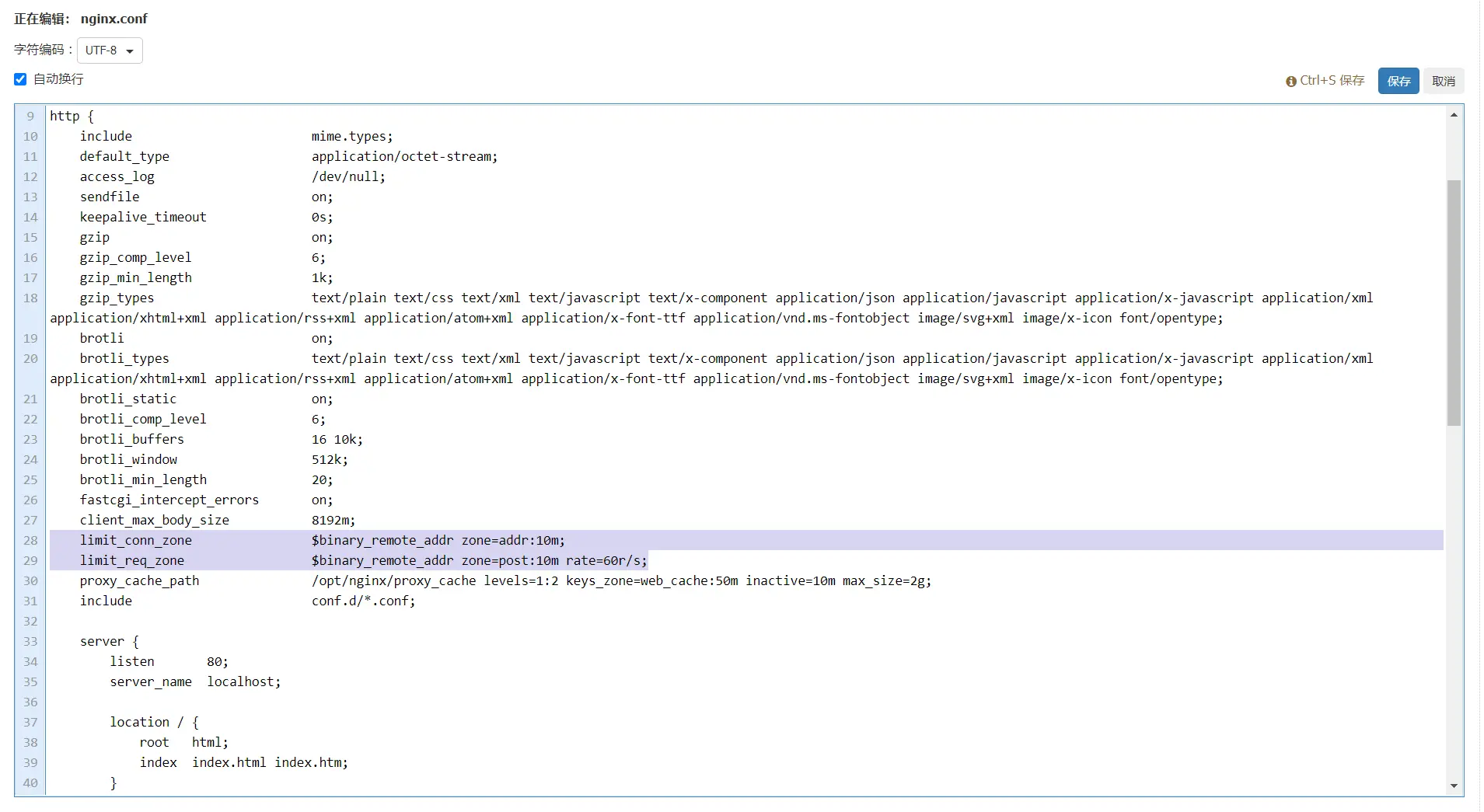This screenshot has width=1484, height=812.
Task: Click 'application/octet-stream;' value
Action: [x=404, y=156]
